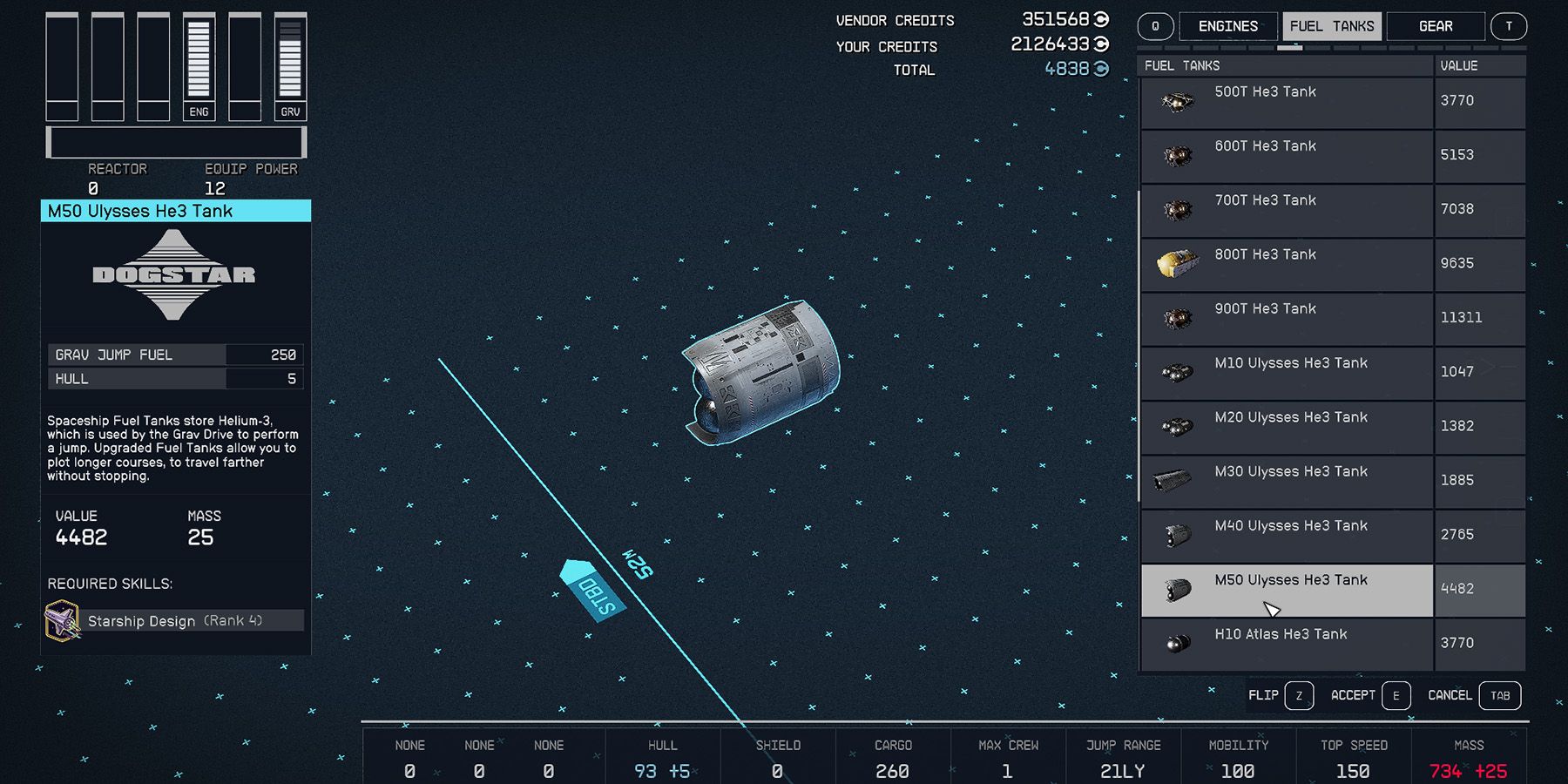Open the Engines tab
1568x784 pixels.
1228,26
